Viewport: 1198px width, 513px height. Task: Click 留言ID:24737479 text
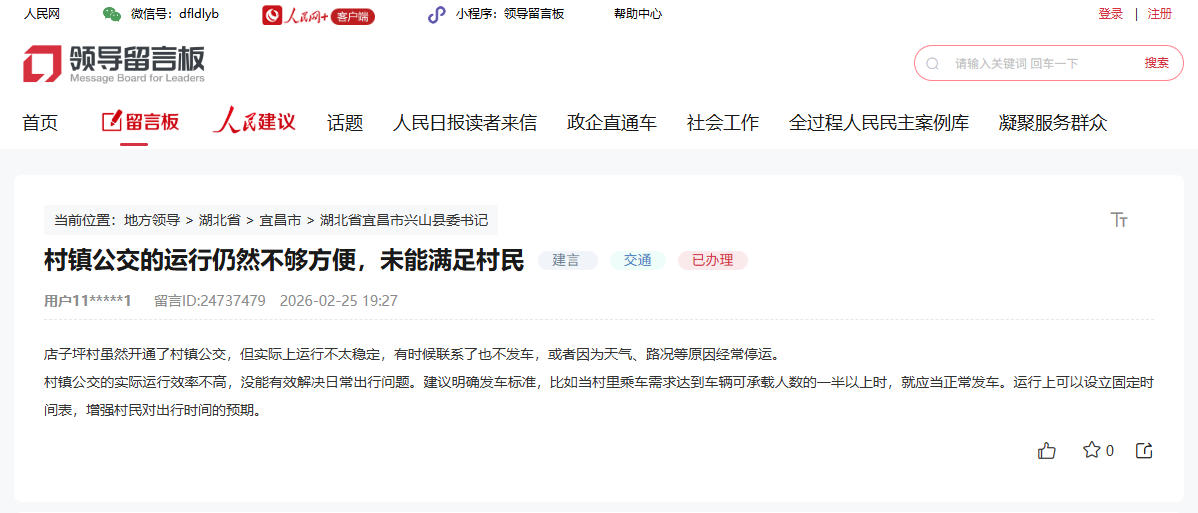point(209,300)
